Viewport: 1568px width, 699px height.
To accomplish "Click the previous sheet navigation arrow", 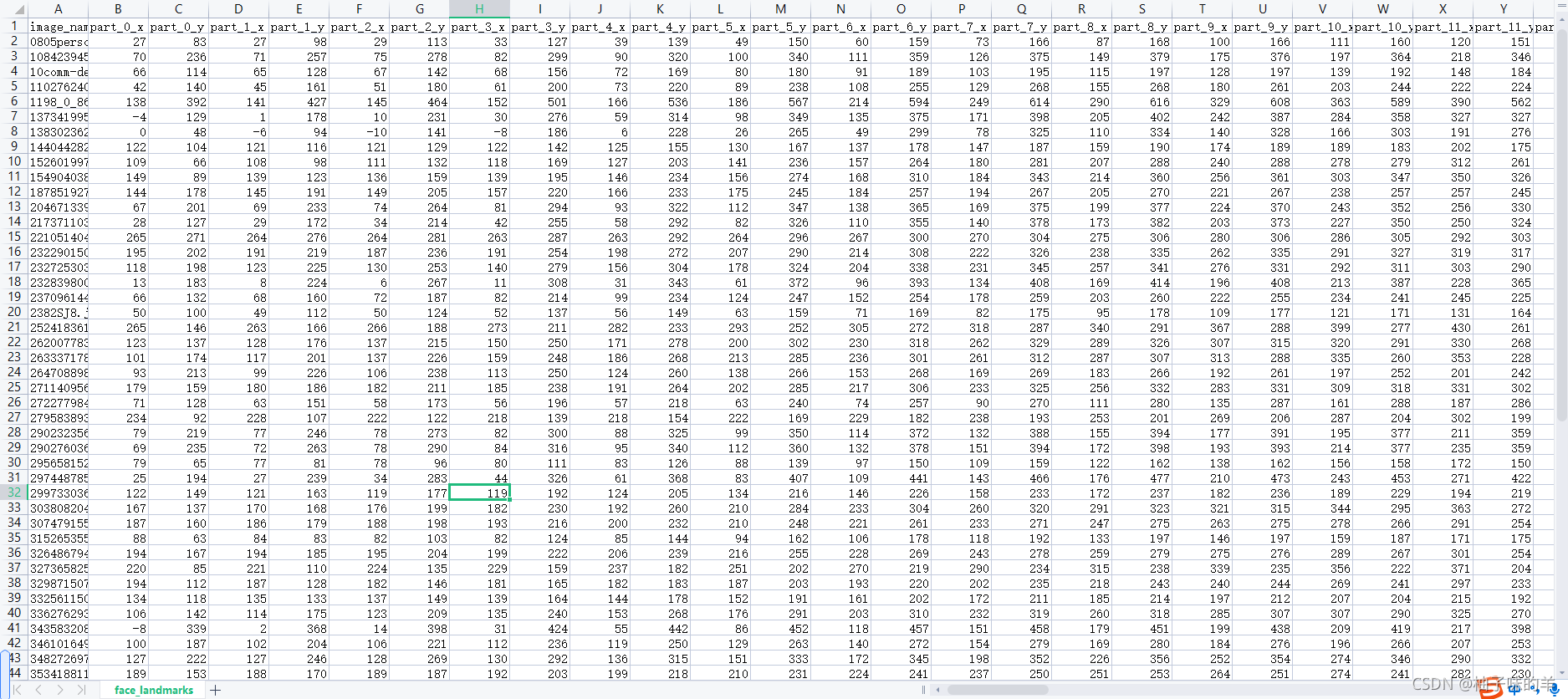I will (x=38, y=690).
